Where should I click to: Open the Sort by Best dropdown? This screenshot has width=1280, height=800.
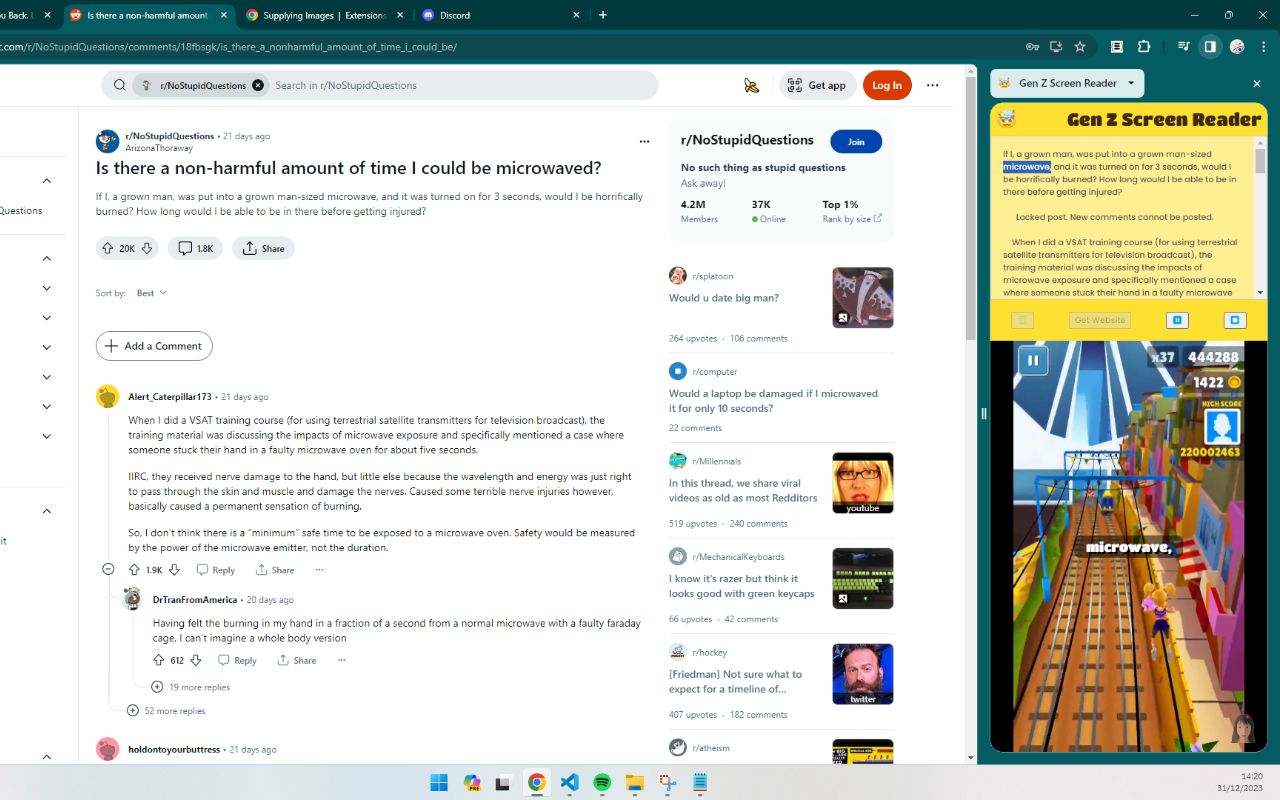coord(152,293)
